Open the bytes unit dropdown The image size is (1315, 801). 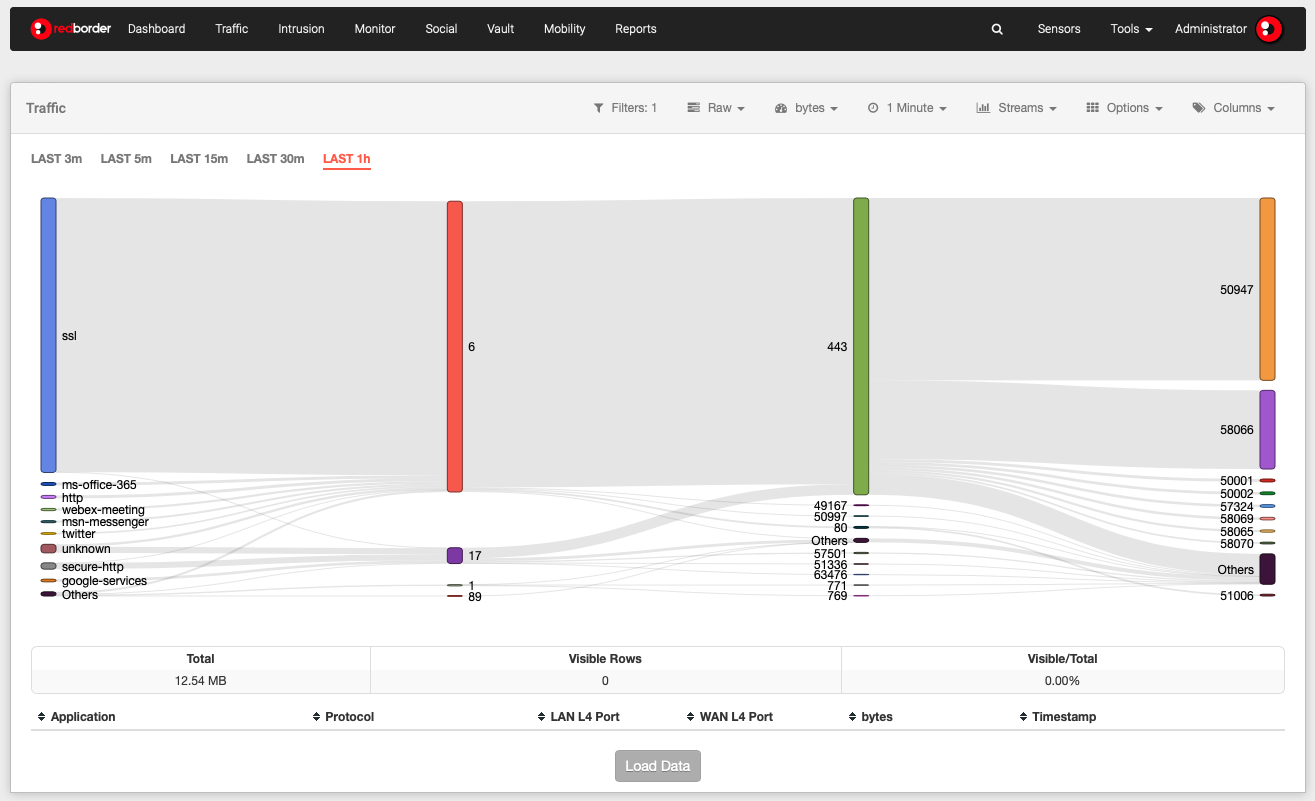point(806,108)
